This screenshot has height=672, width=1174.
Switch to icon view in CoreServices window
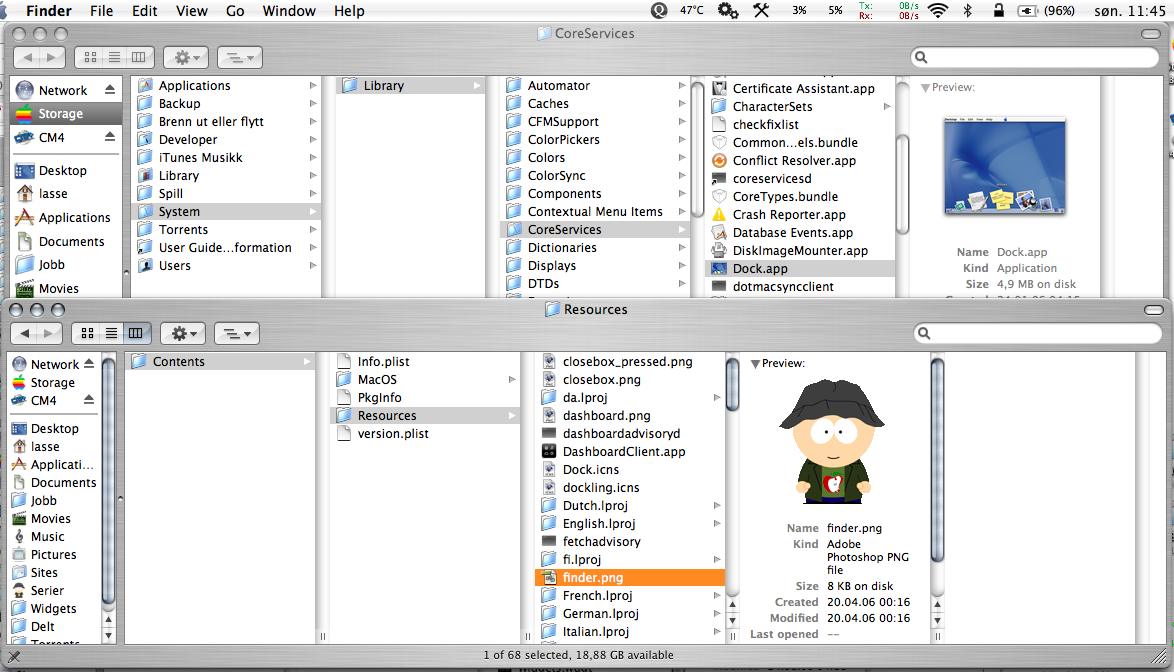tap(91, 57)
